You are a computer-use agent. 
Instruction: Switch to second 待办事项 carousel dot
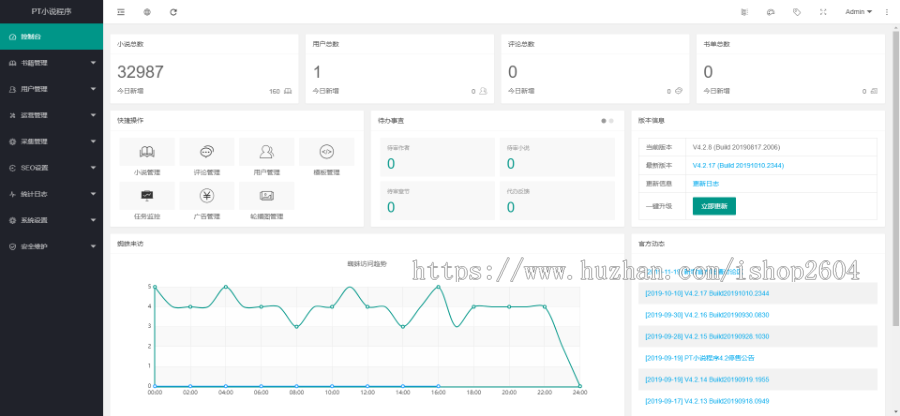(x=611, y=120)
